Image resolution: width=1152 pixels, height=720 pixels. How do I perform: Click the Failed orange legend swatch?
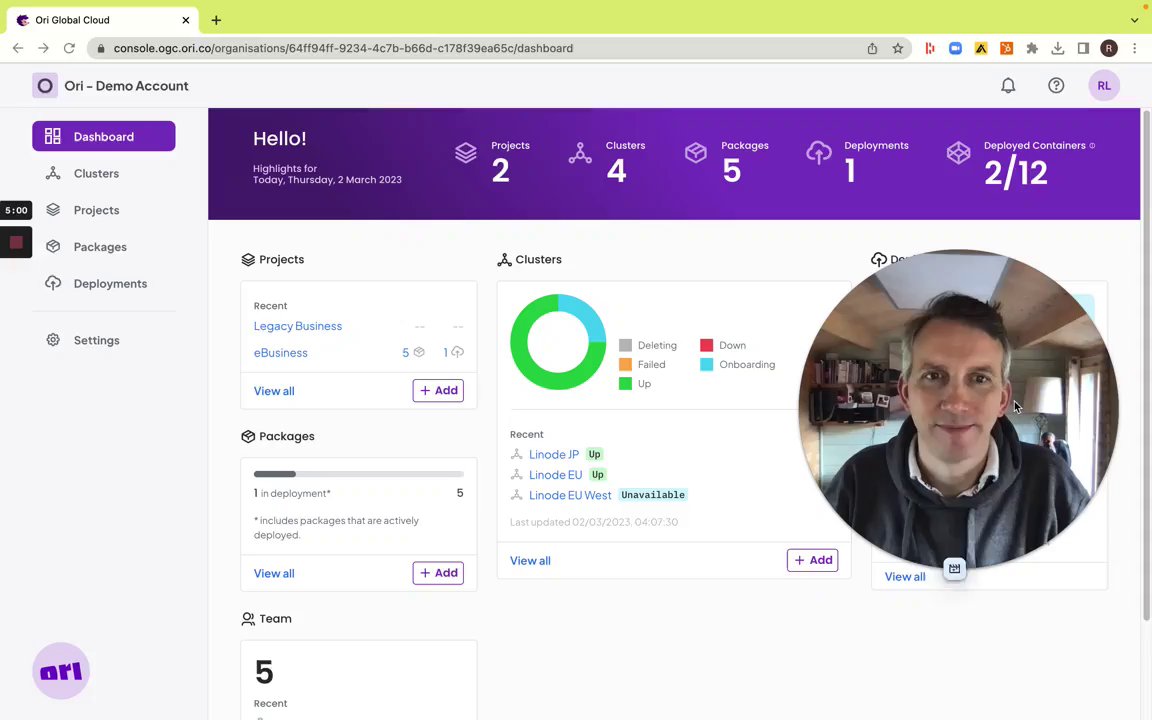(625, 364)
